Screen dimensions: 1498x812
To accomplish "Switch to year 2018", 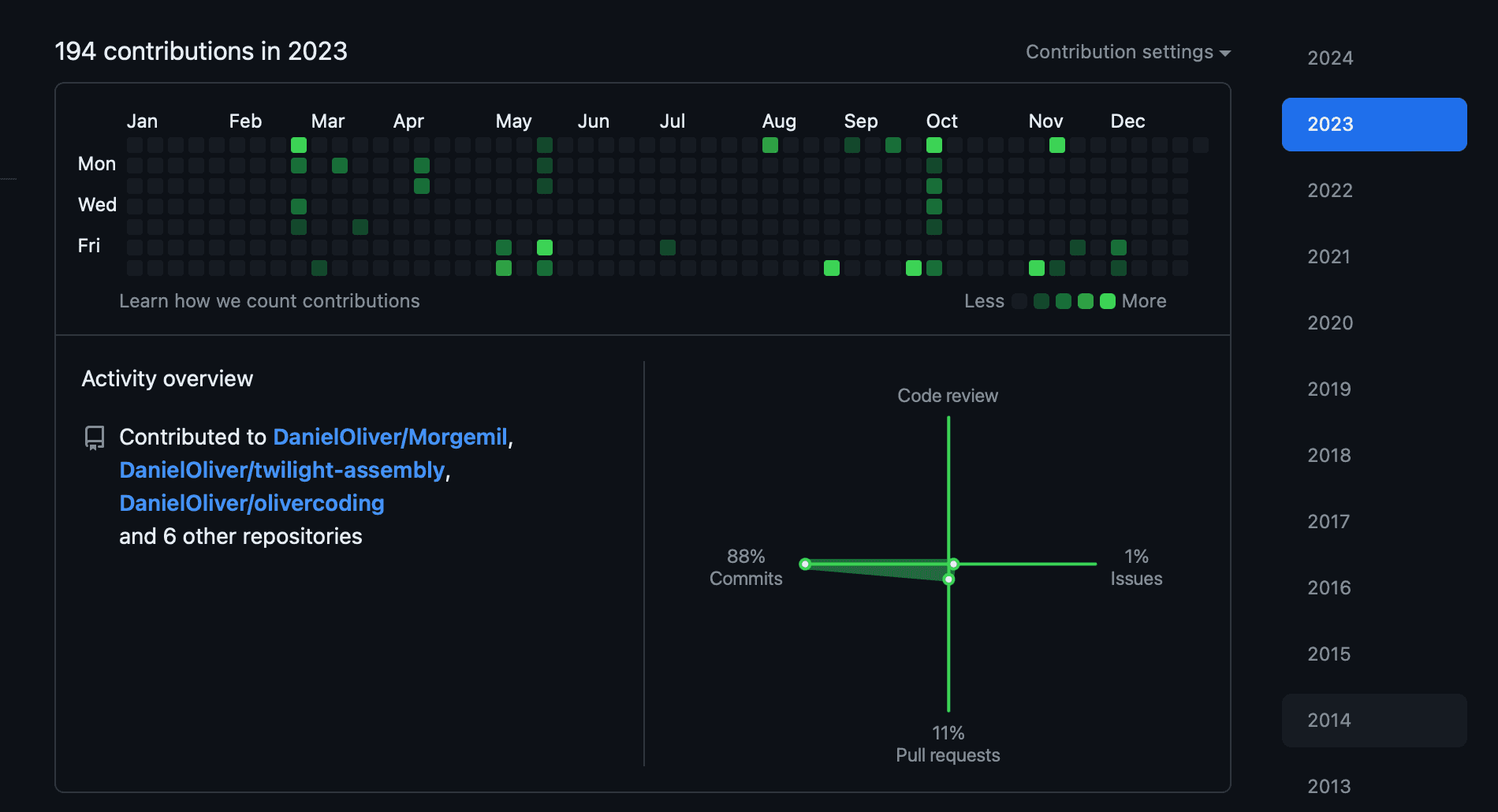I will [1374, 456].
